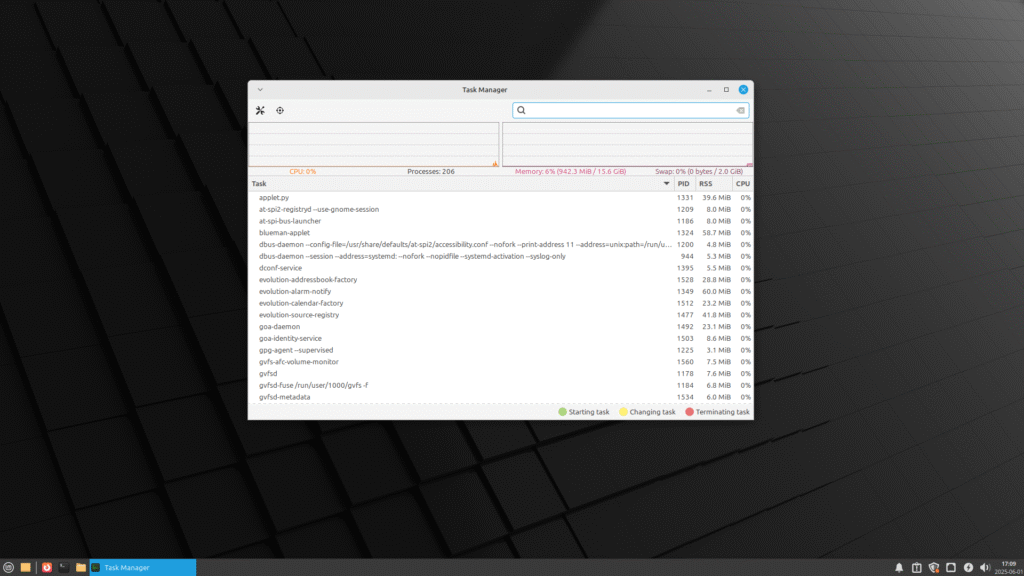Click the green Starting task legend dot

(x=562, y=412)
